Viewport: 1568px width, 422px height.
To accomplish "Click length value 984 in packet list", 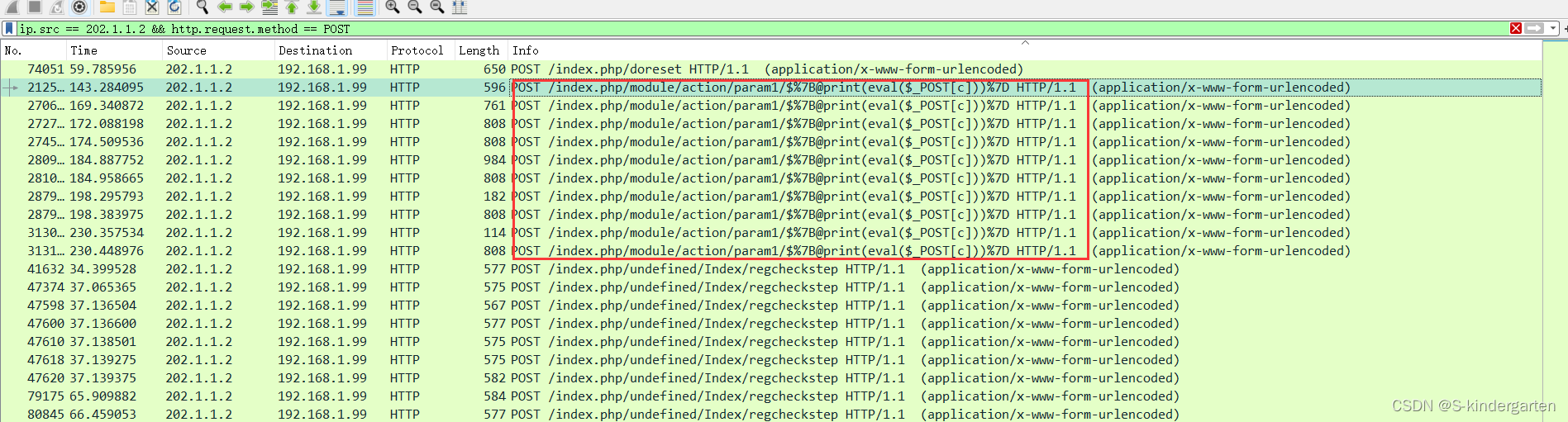I will (494, 160).
